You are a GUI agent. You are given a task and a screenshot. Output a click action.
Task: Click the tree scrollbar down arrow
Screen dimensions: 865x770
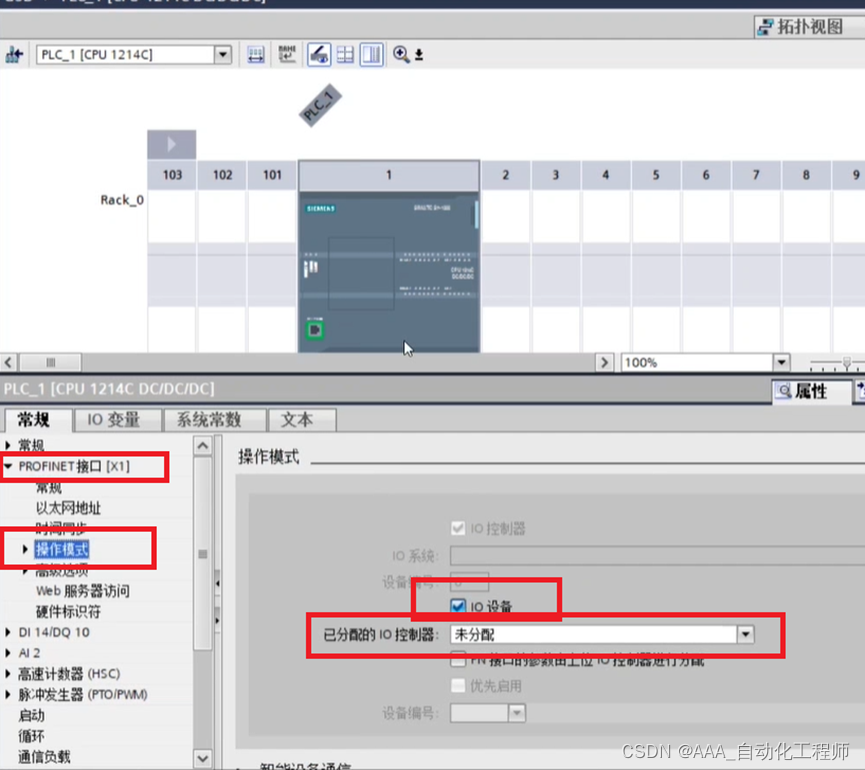click(203, 758)
